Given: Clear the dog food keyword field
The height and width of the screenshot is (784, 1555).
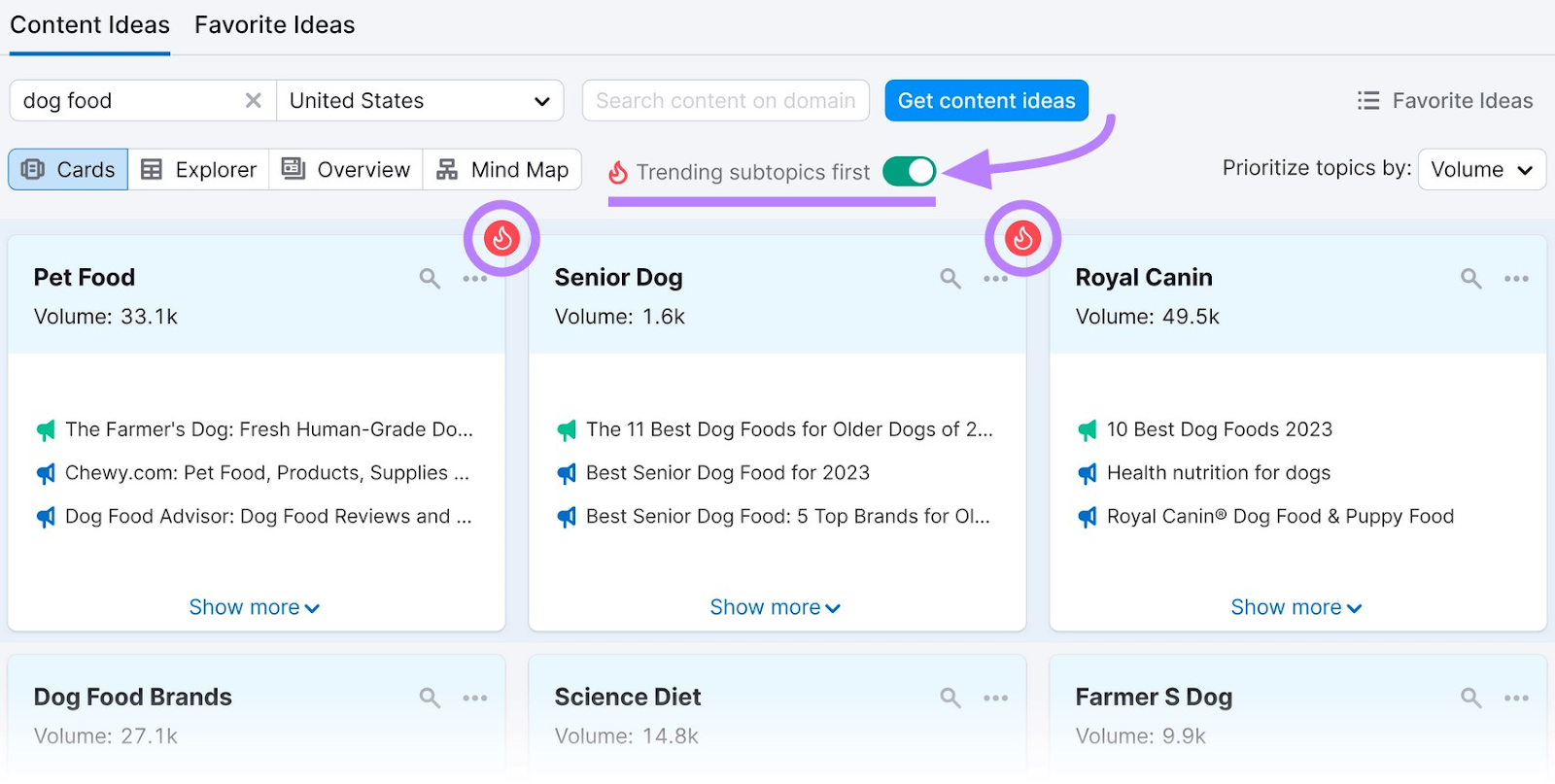Looking at the screenshot, I should pyautogui.click(x=253, y=101).
